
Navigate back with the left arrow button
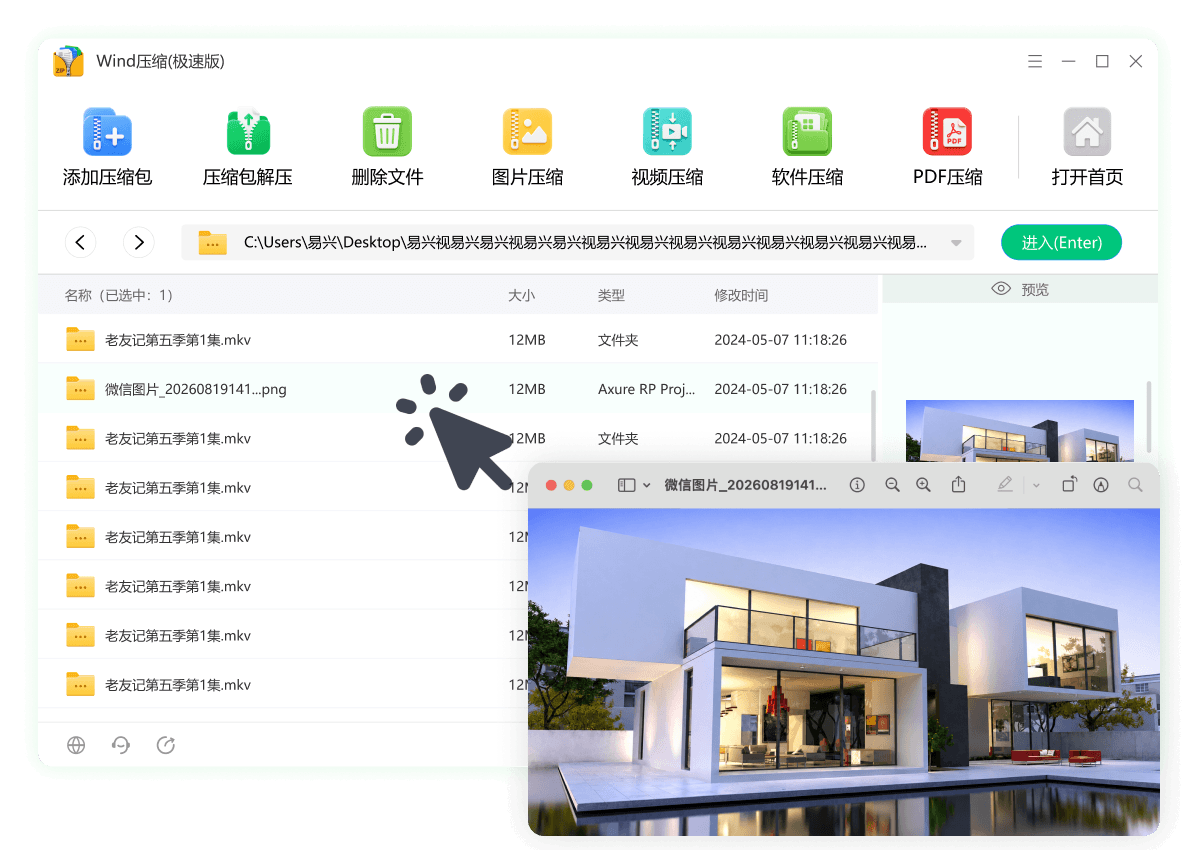pyautogui.click(x=80, y=242)
